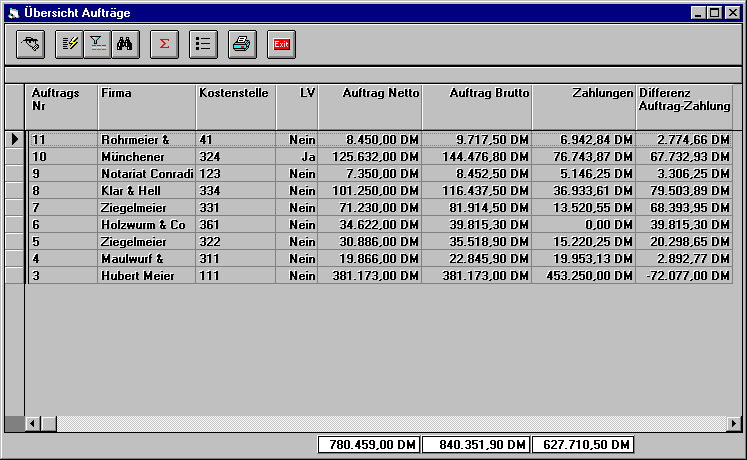Screen dimensions: 747x460
Task: Click the Zahlungen column header
Action: click(x=584, y=107)
